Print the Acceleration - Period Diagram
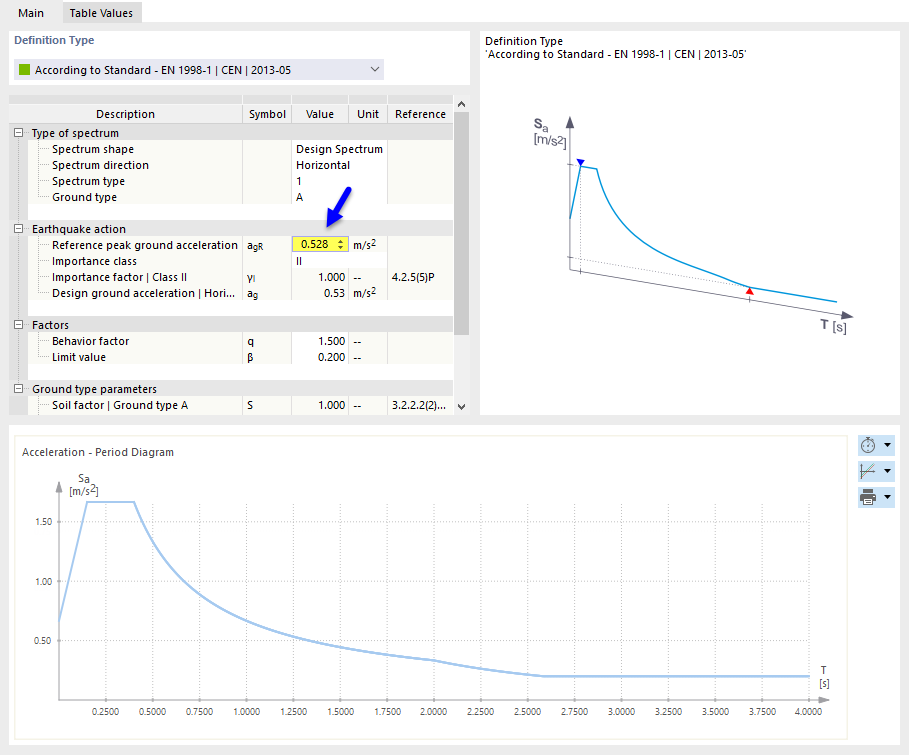 click(867, 497)
